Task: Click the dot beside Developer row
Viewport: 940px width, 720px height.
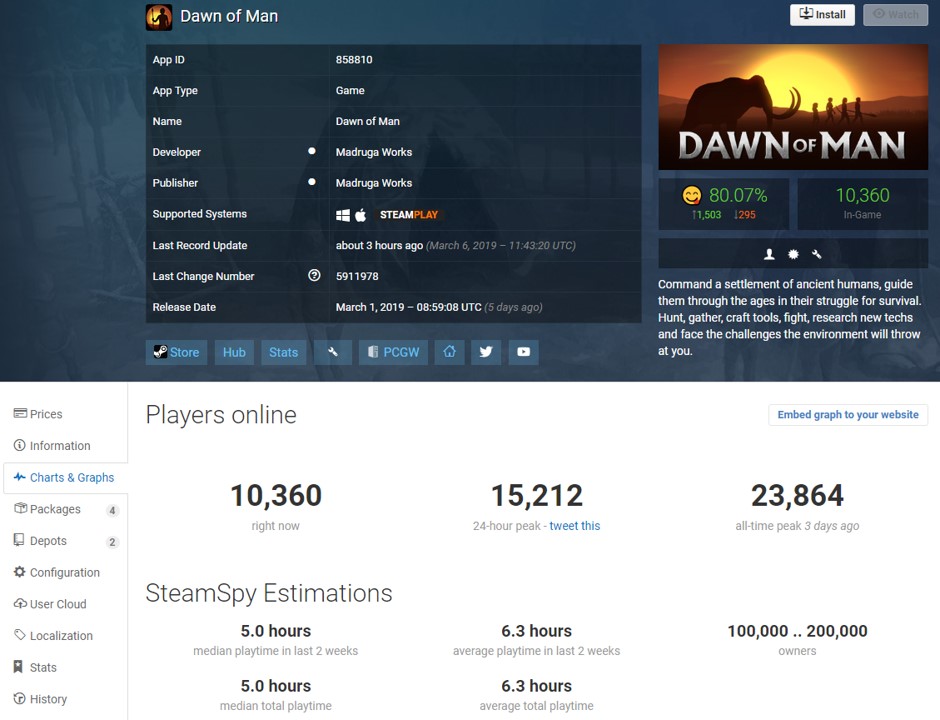Action: pyautogui.click(x=312, y=151)
